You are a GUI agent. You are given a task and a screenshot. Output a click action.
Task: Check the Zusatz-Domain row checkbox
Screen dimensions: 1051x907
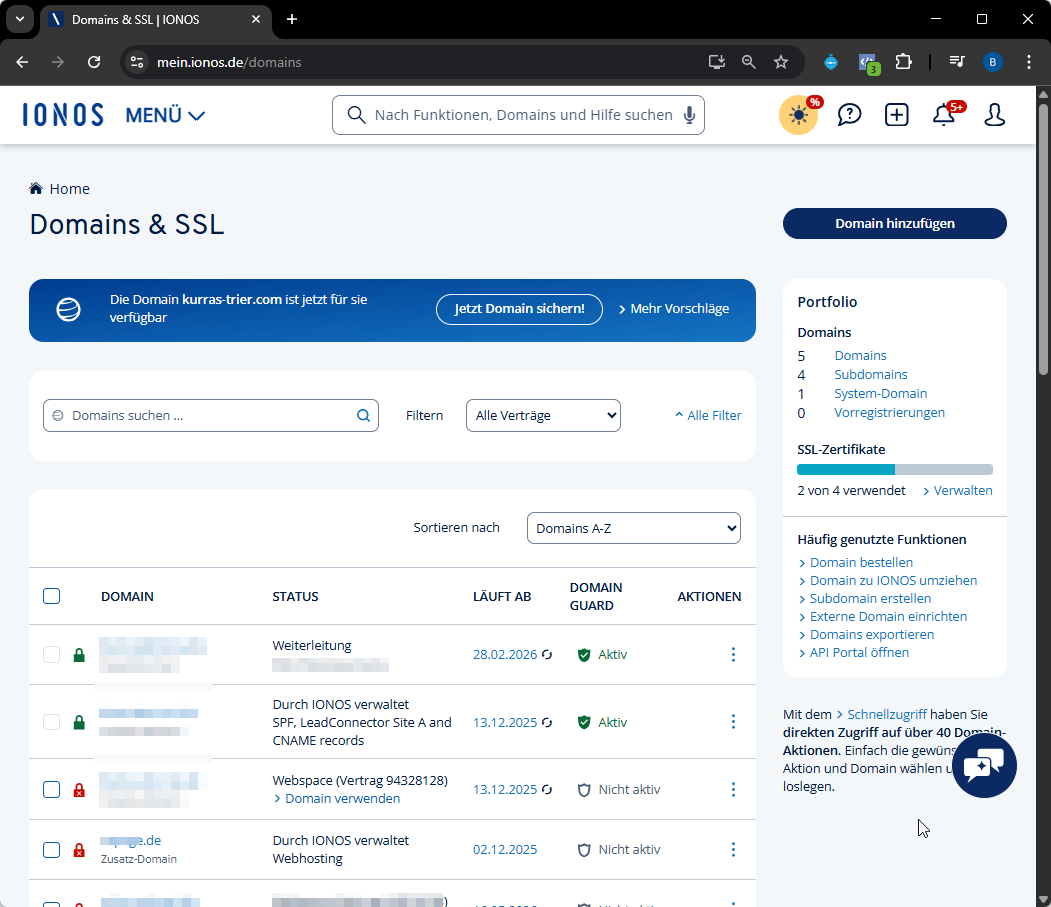tap(52, 850)
